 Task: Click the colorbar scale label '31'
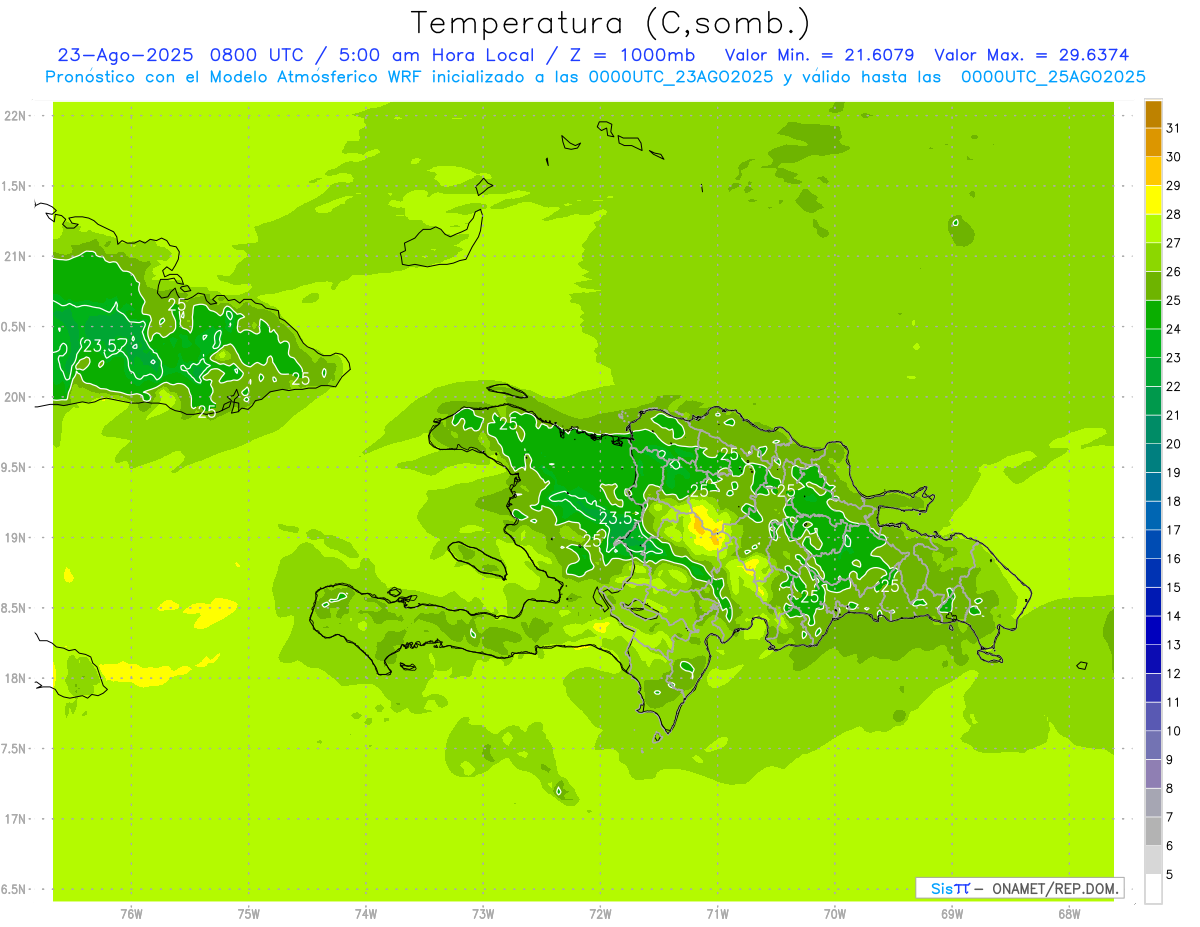pyautogui.click(x=1174, y=128)
